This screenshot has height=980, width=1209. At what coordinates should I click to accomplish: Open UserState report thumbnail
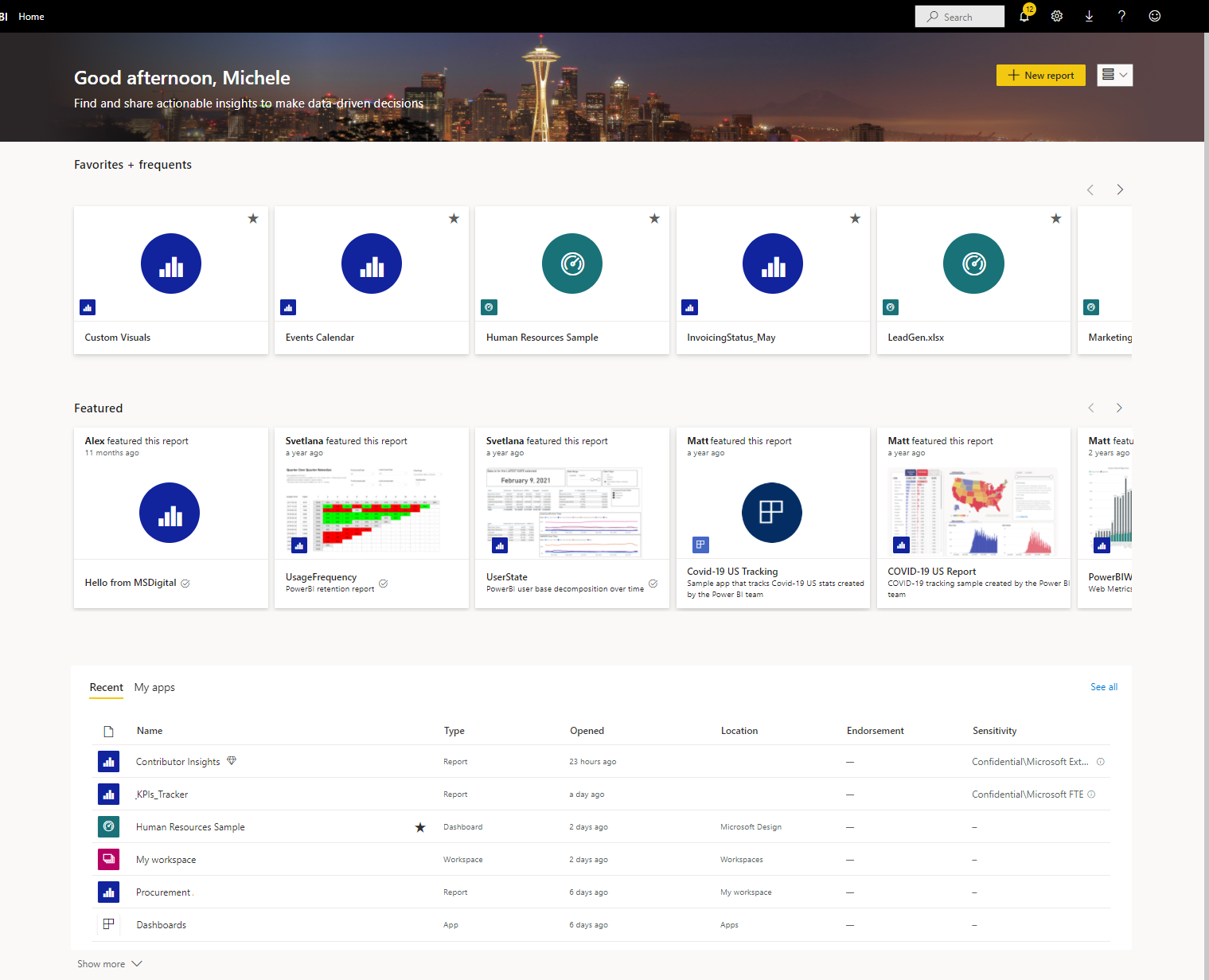(x=564, y=512)
